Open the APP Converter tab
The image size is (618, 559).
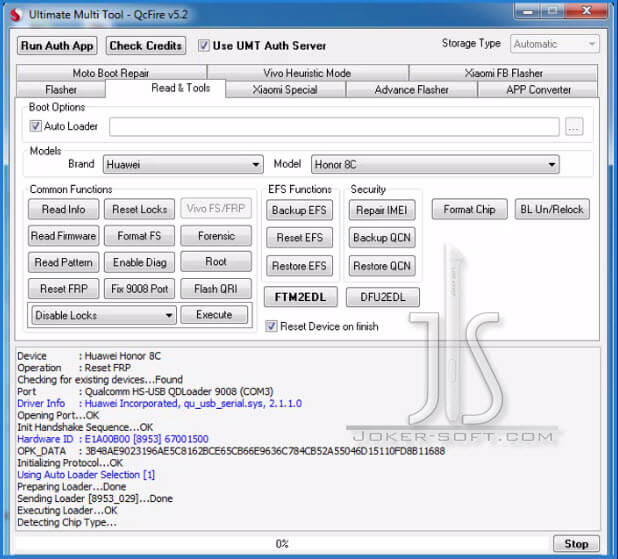pos(538,89)
